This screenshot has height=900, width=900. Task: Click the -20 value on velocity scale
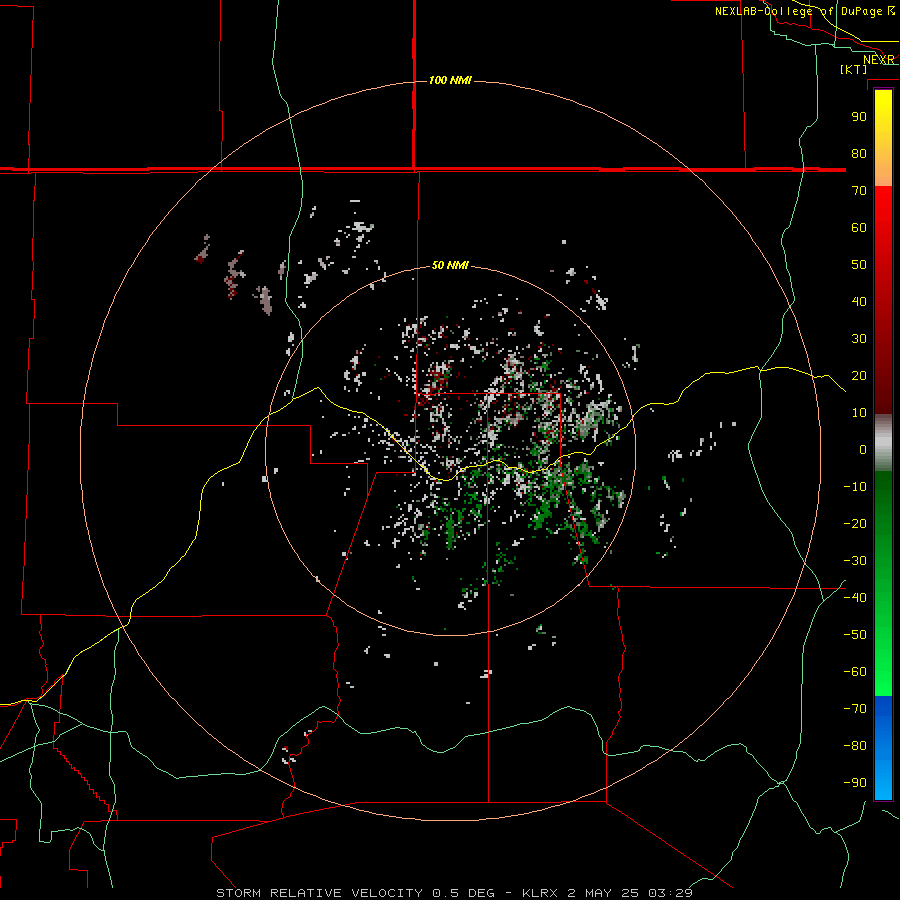(855, 524)
